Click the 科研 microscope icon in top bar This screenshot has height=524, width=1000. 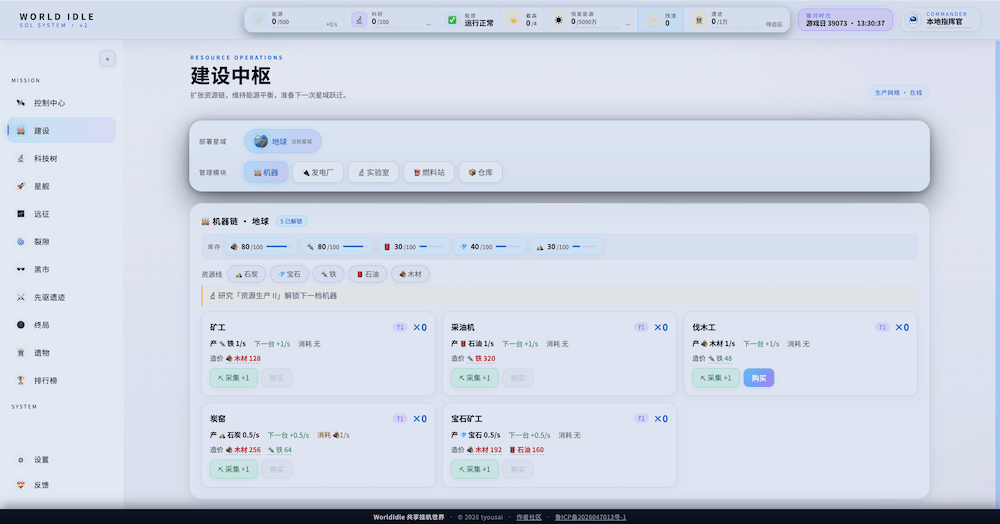click(x=359, y=20)
